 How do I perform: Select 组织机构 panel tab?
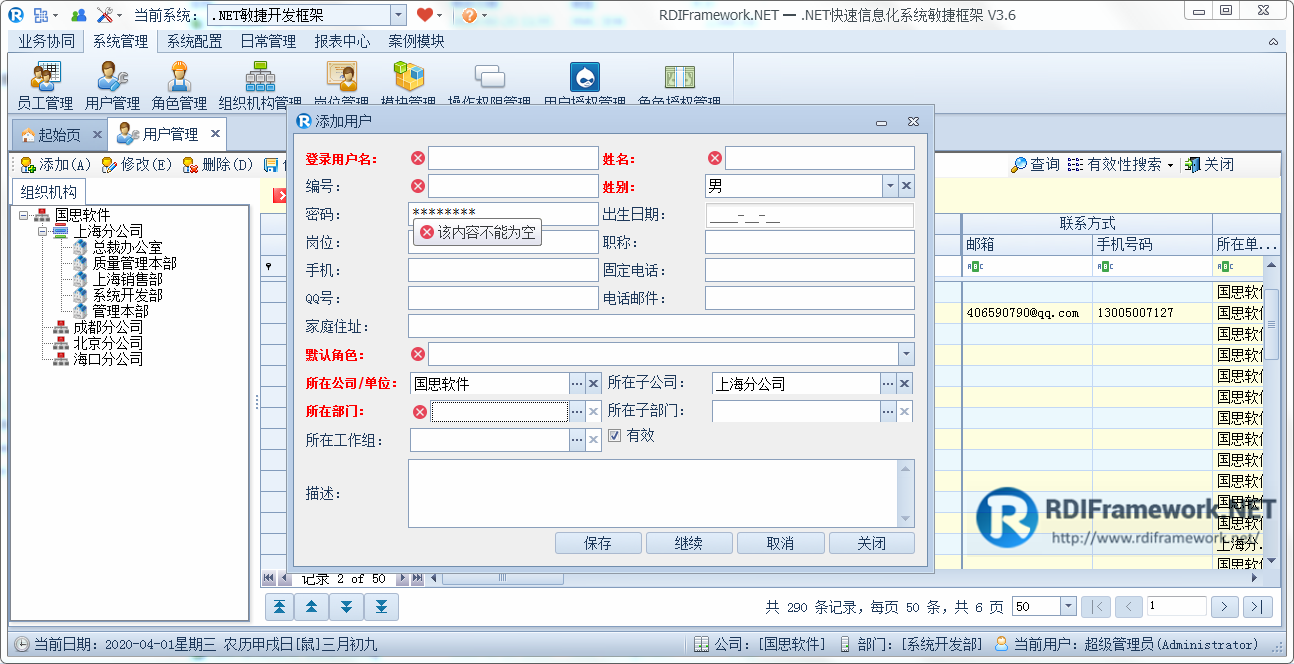[x=49, y=193]
